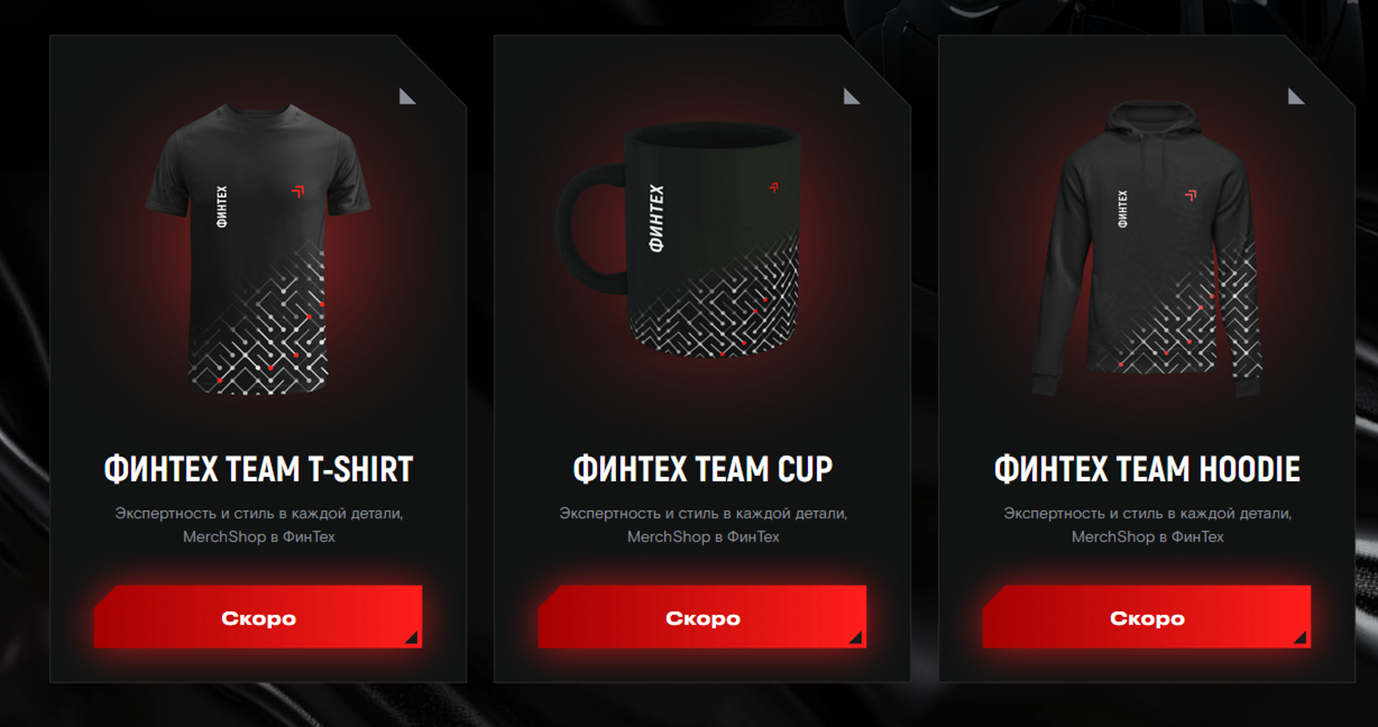The height and width of the screenshot is (727, 1378).
Task: Click the Скоро button under Team Hoodie
Action: pyautogui.click(x=1146, y=617)
